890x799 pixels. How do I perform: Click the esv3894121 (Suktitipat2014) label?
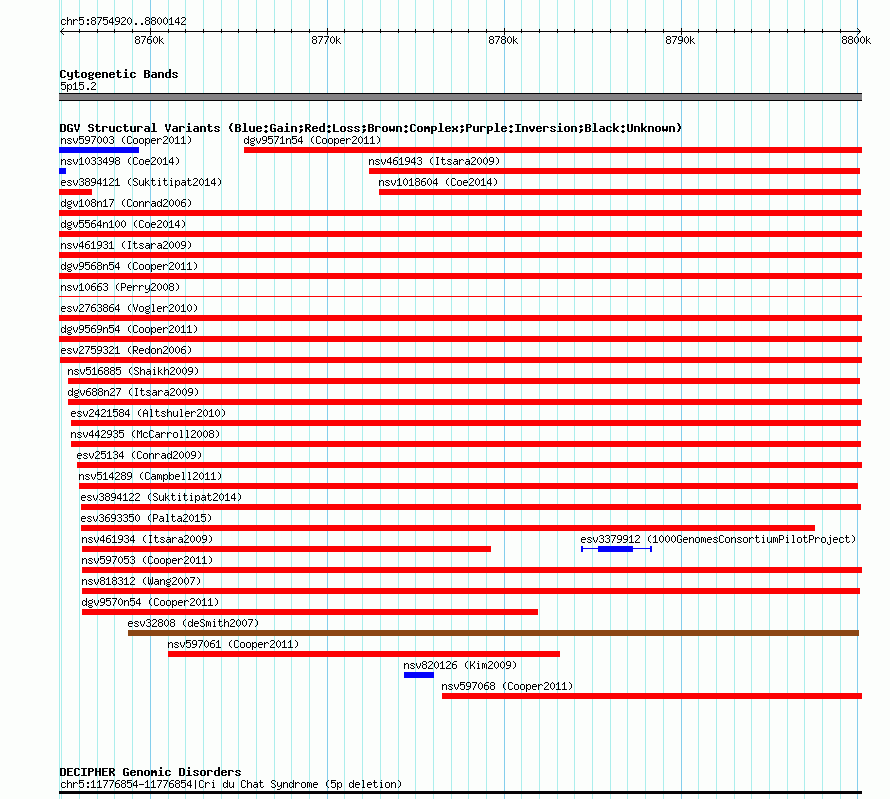pyautogui.click(x=141, y=182)
